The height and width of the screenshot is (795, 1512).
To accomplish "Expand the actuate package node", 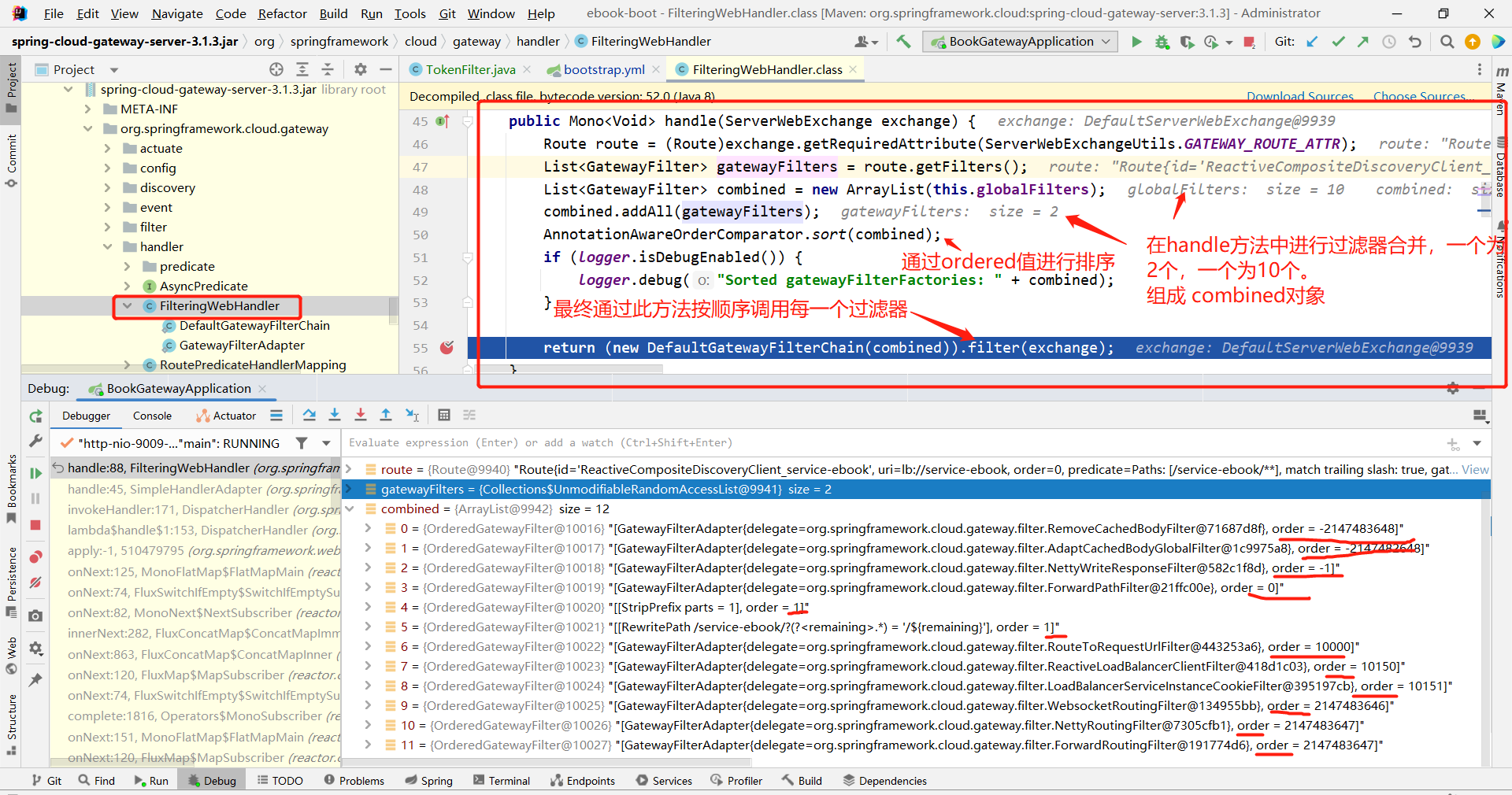I will (x=108, y=148).
